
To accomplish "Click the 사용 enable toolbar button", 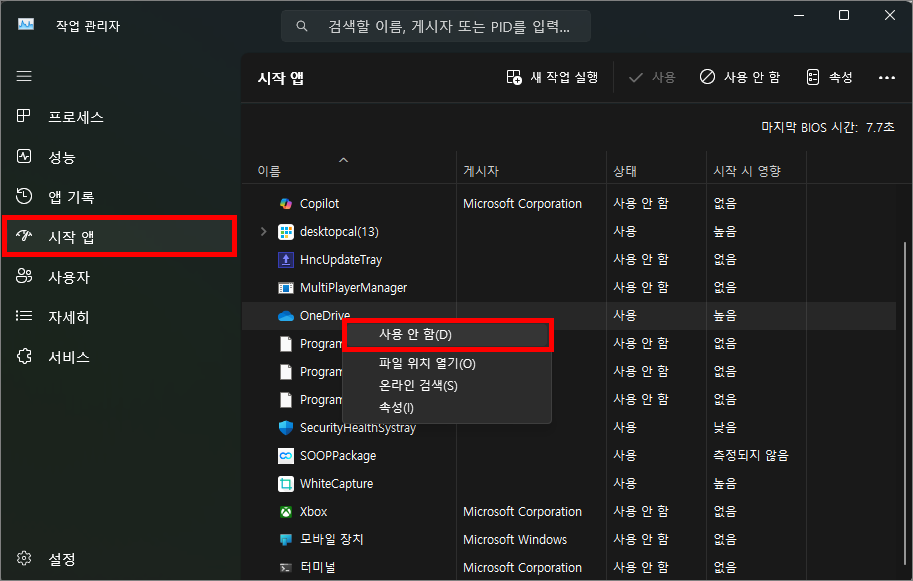I will (x=652, y=77).
